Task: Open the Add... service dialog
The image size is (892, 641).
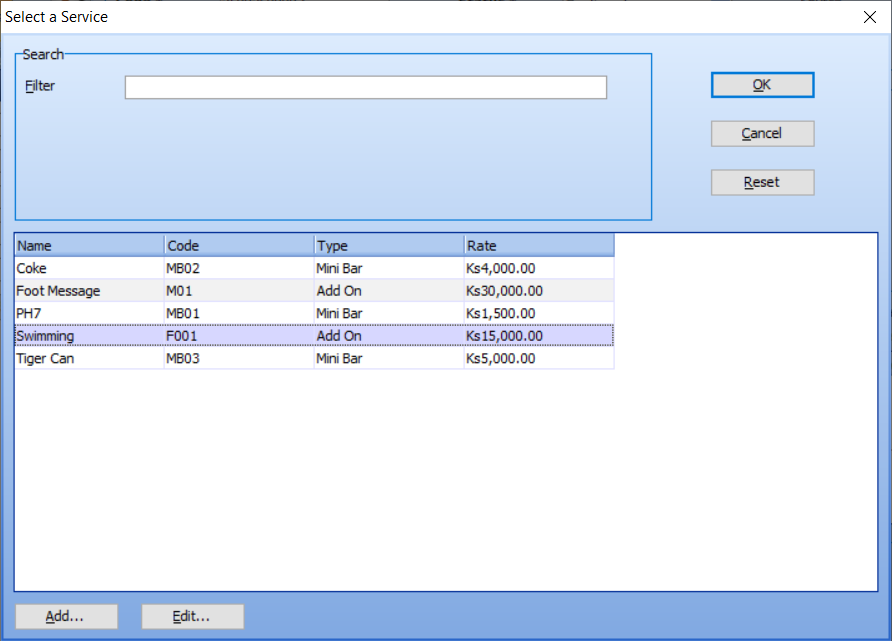Action: click(x=66, y=617)
